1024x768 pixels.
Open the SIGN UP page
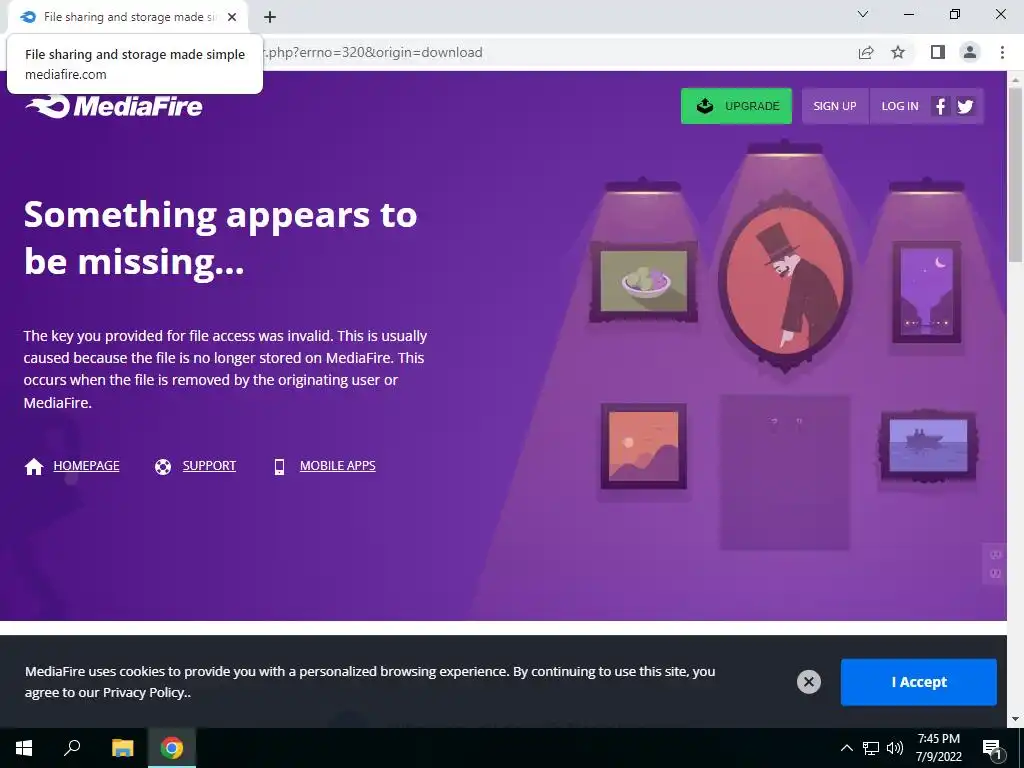tap(835, 106)
